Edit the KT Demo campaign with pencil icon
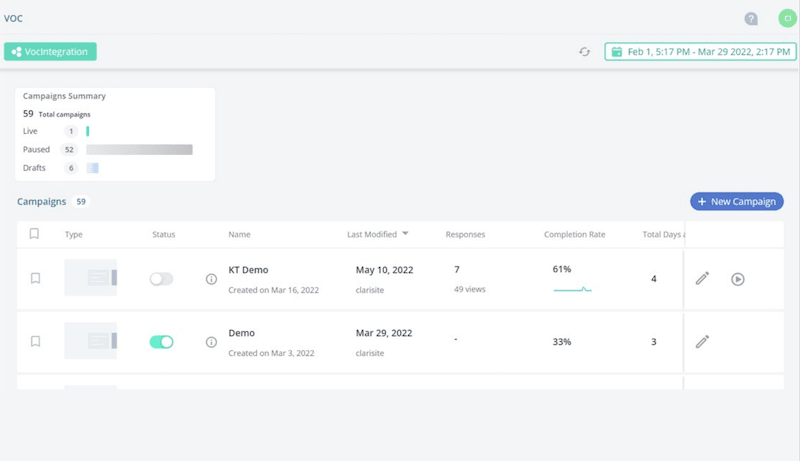Image resolution: width=800 pixels, height=461 pixels. point(702,279)
